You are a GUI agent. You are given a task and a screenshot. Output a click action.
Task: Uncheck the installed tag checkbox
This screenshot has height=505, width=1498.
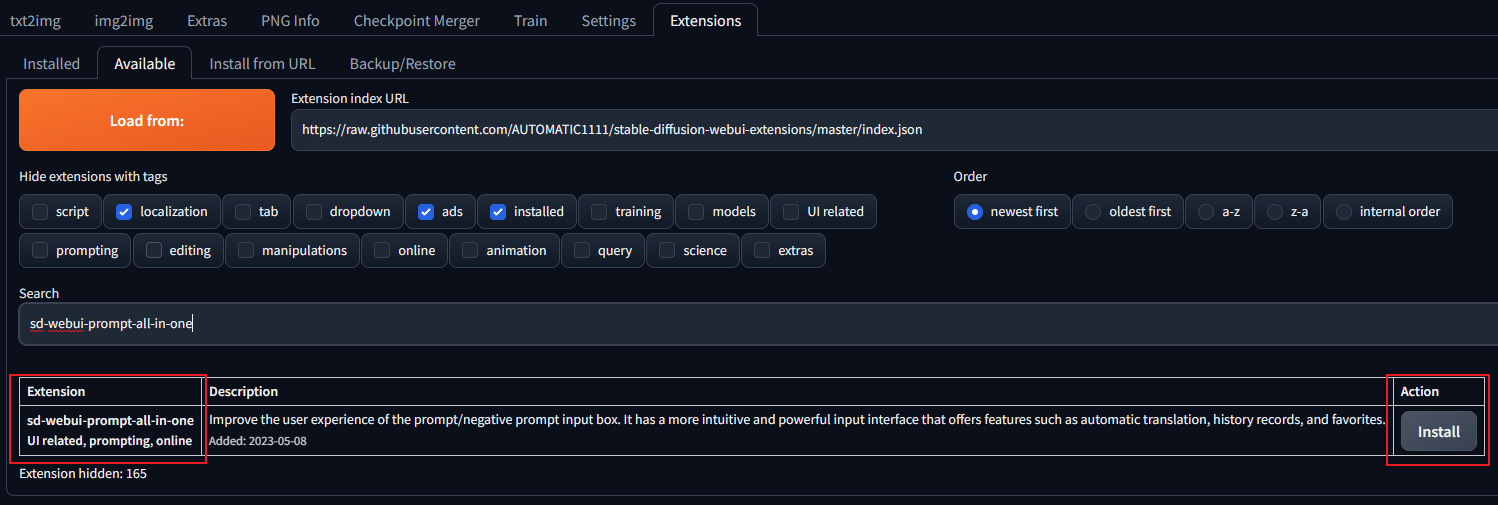coord(498,212)
